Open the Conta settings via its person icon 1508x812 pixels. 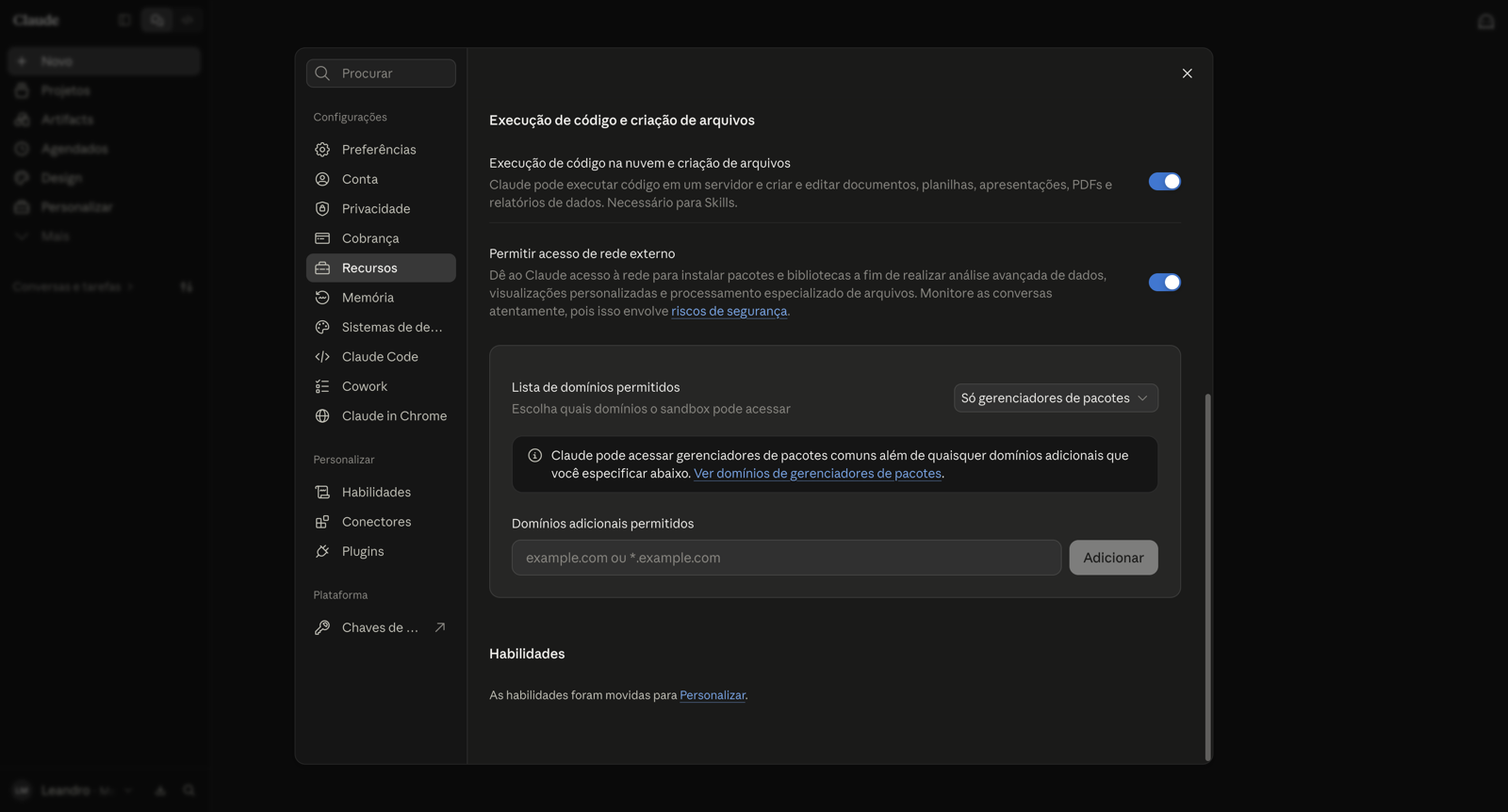pos(322,179)
